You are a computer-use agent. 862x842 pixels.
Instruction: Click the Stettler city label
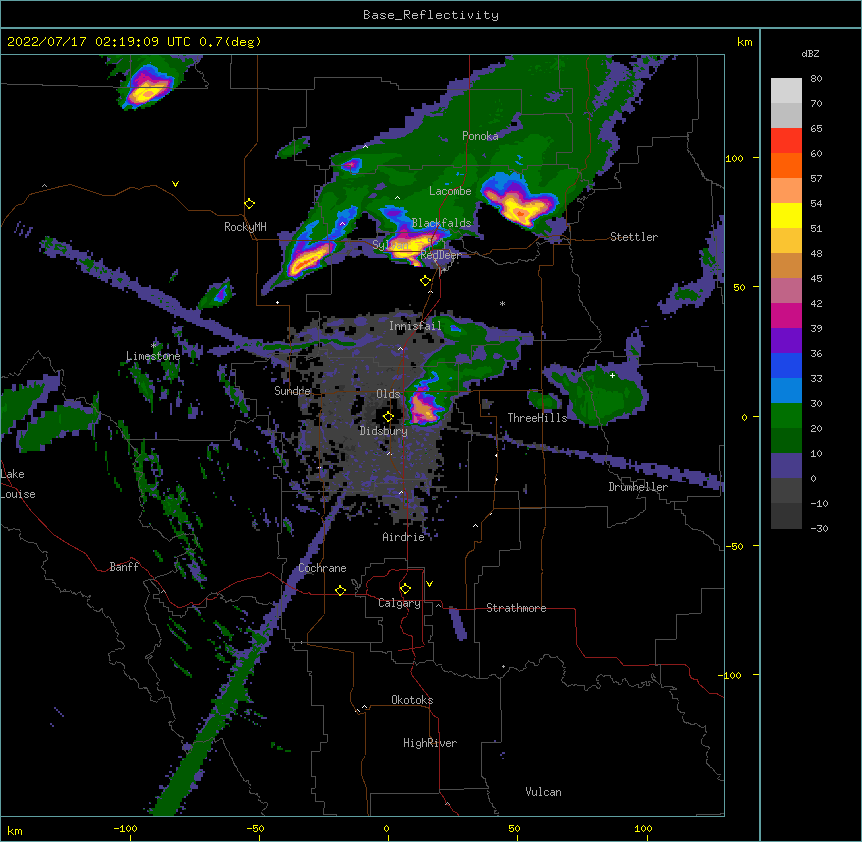[x=634, y=237]
